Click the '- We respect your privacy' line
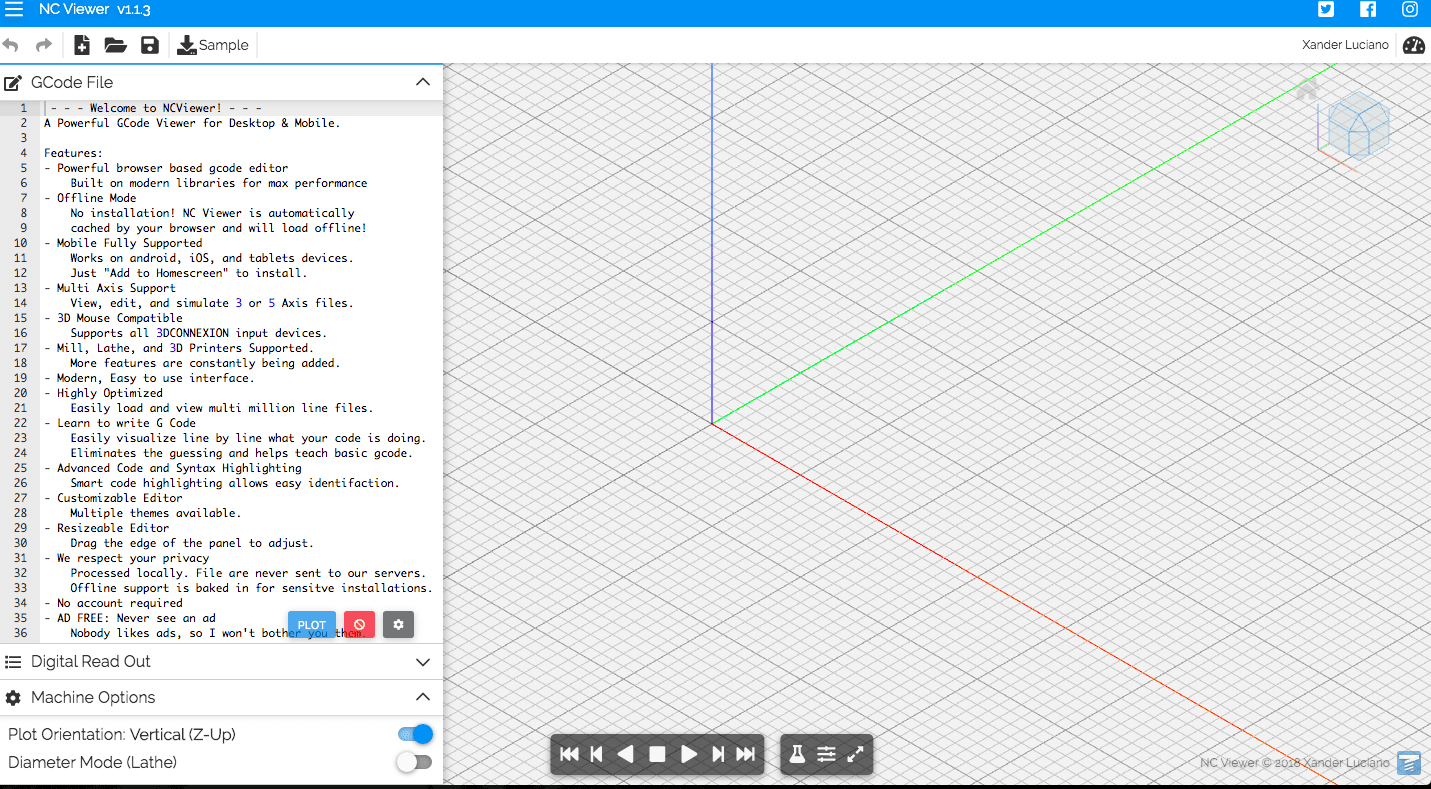This screenshot has width=1431, height=789. pos(127,558)
